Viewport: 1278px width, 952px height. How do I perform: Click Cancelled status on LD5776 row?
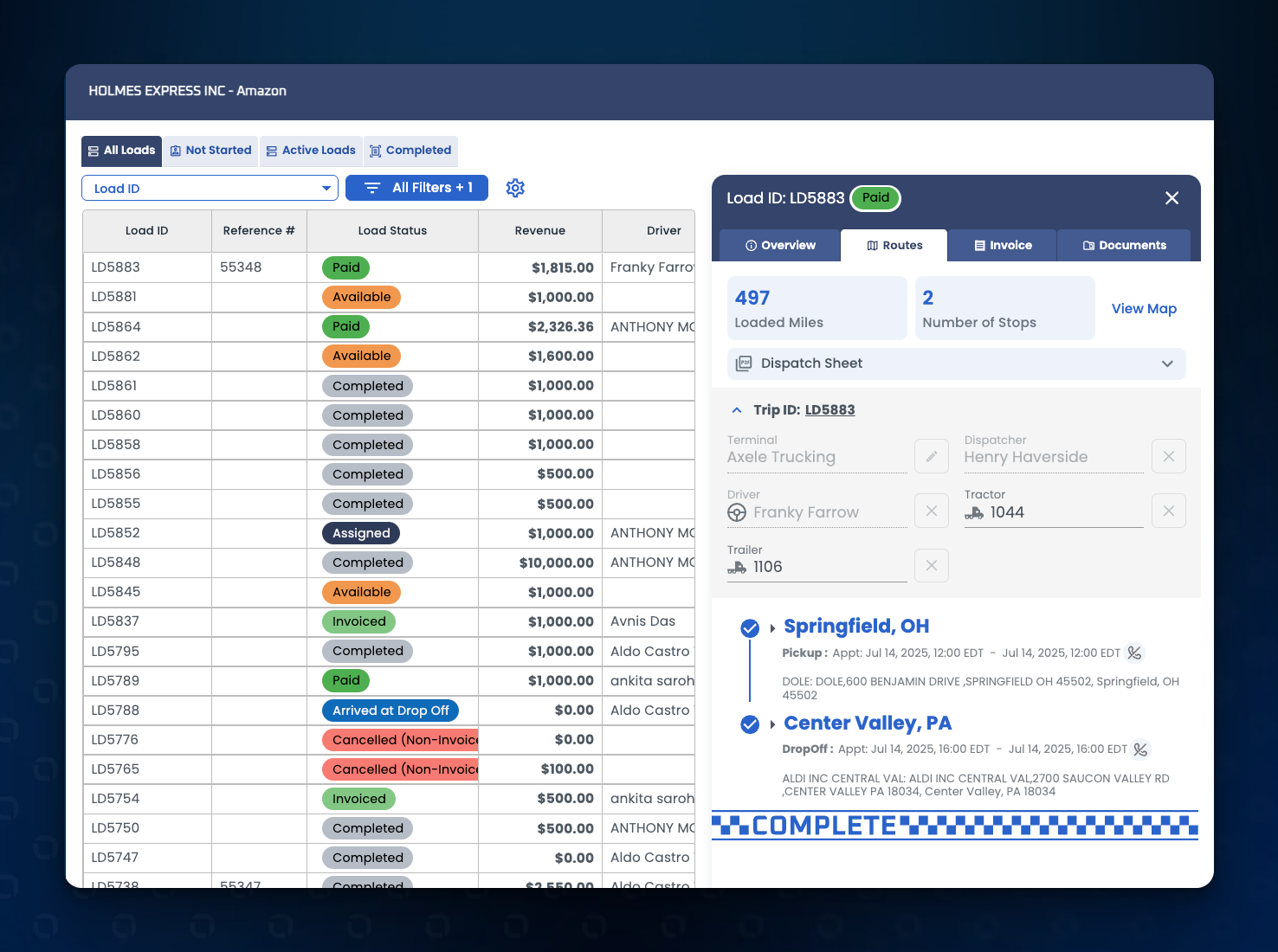click(x=400, y=740)
